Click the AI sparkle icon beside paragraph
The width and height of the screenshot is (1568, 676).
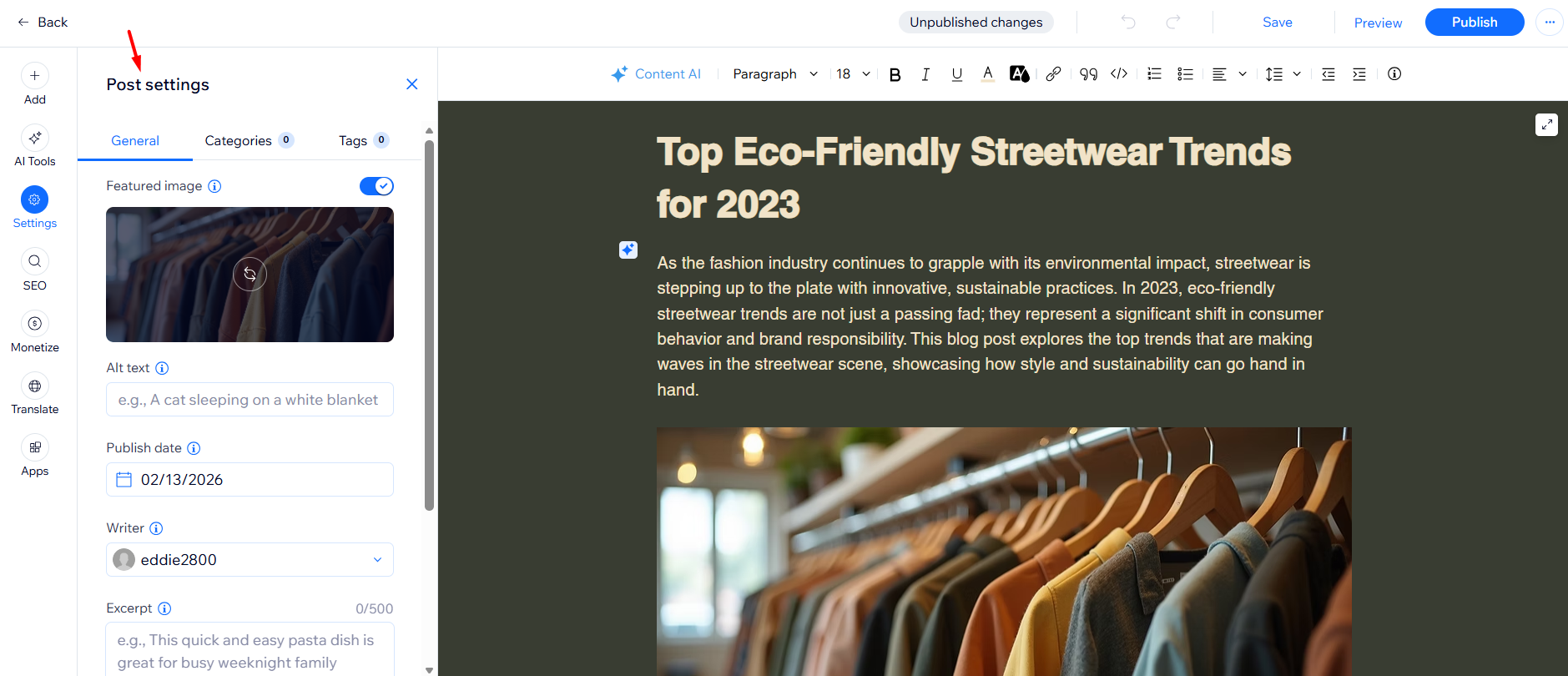pyautogui.click(x=628, y=250)
